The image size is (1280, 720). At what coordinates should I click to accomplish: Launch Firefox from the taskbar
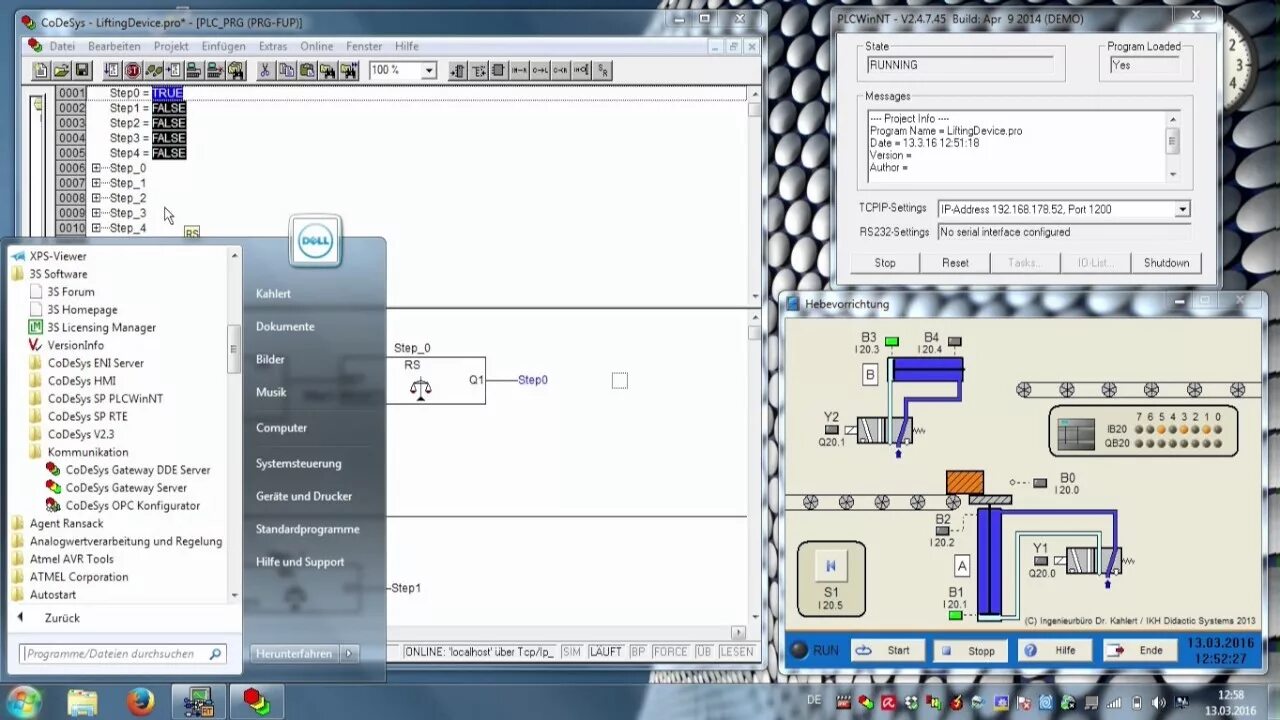click(140, 702)
